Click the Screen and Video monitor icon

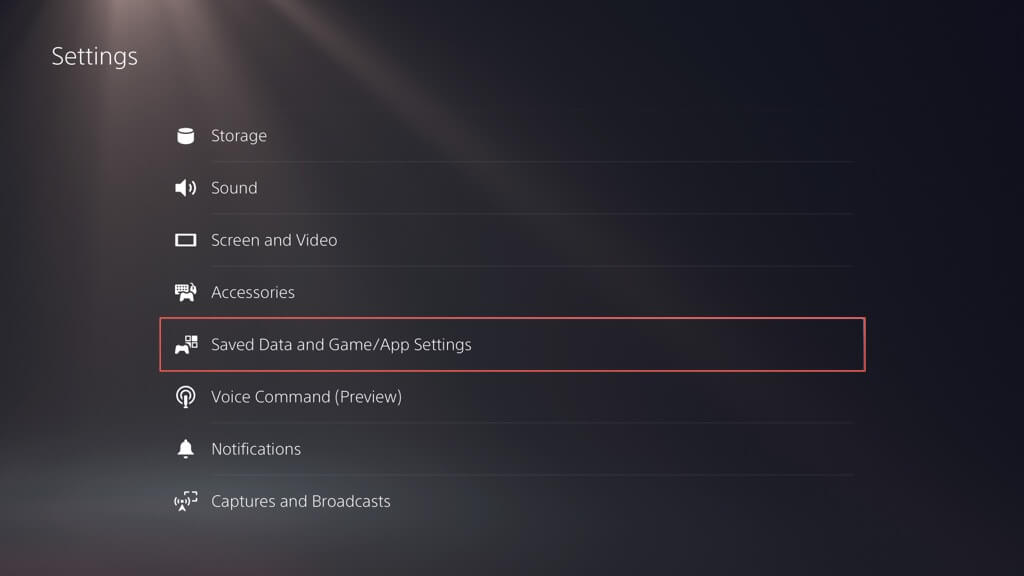(185, 240)
